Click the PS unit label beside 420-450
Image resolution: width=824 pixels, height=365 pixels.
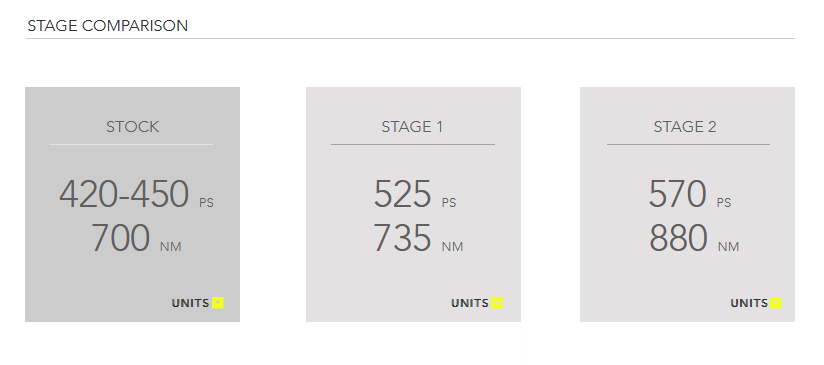(x=207, y=203)
